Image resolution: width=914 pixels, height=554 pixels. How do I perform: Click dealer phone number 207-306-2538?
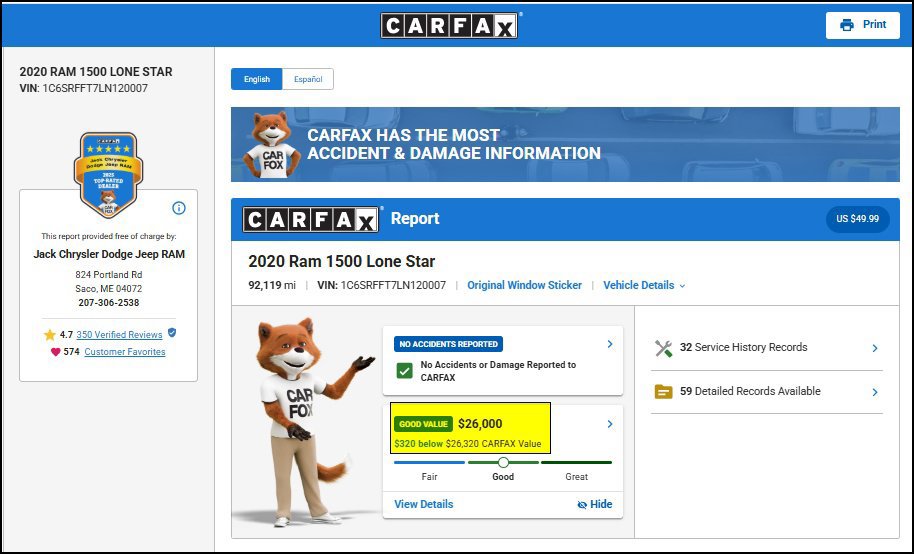tap(108, 303)
